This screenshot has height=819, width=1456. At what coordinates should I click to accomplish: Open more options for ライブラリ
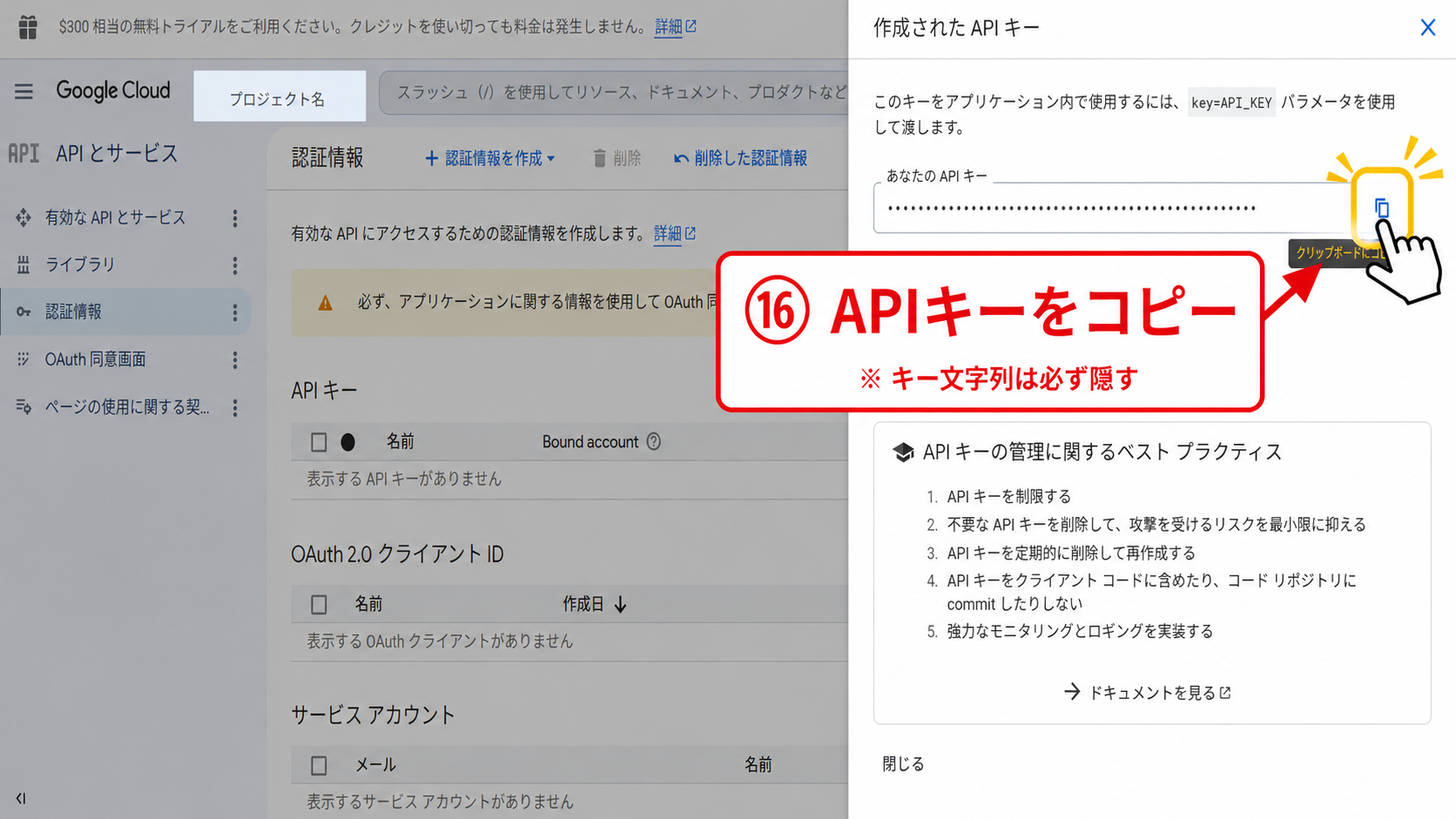point(234,265)
